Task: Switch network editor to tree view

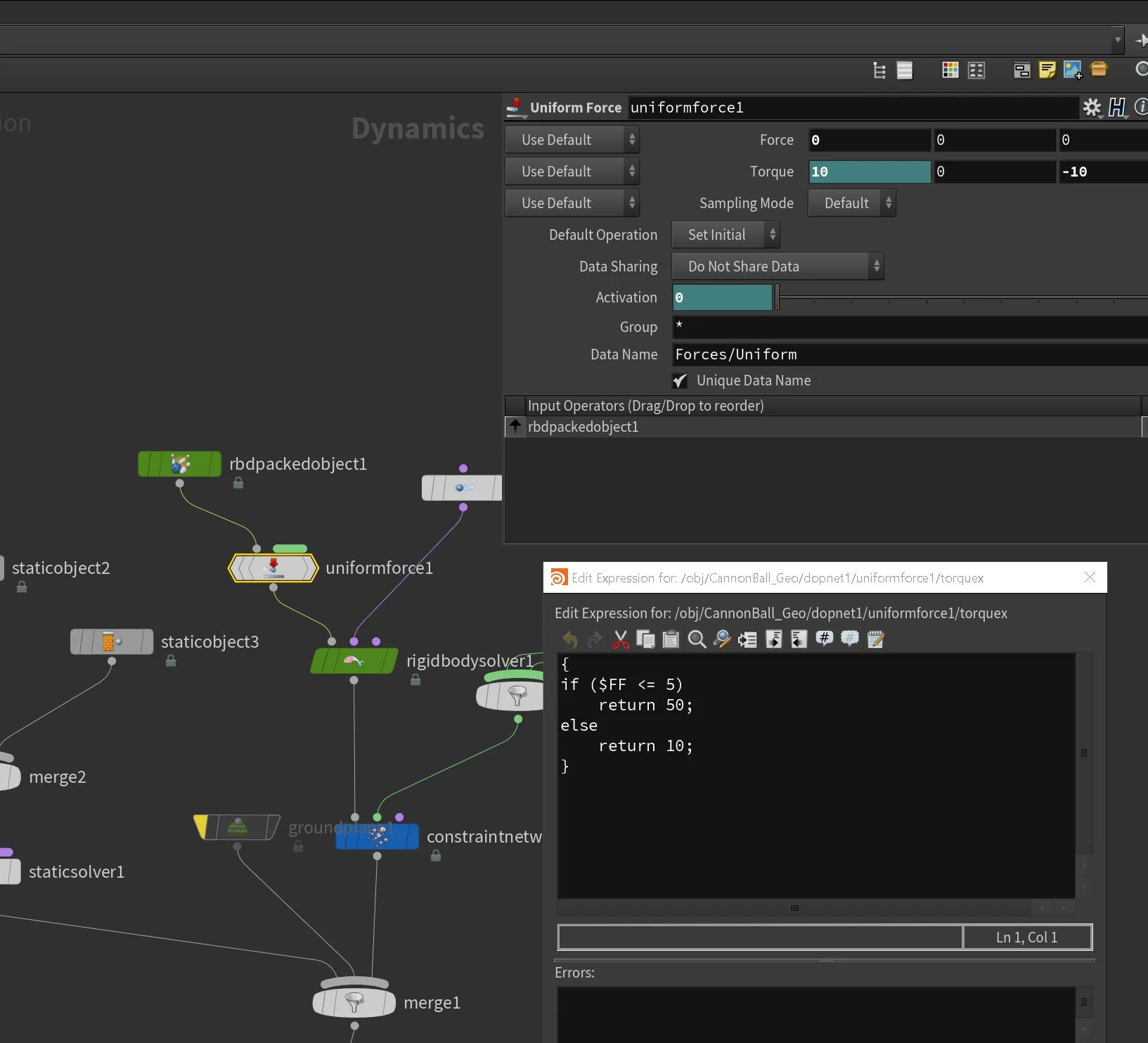Action: pyautogui.click(x=879, y=70)
